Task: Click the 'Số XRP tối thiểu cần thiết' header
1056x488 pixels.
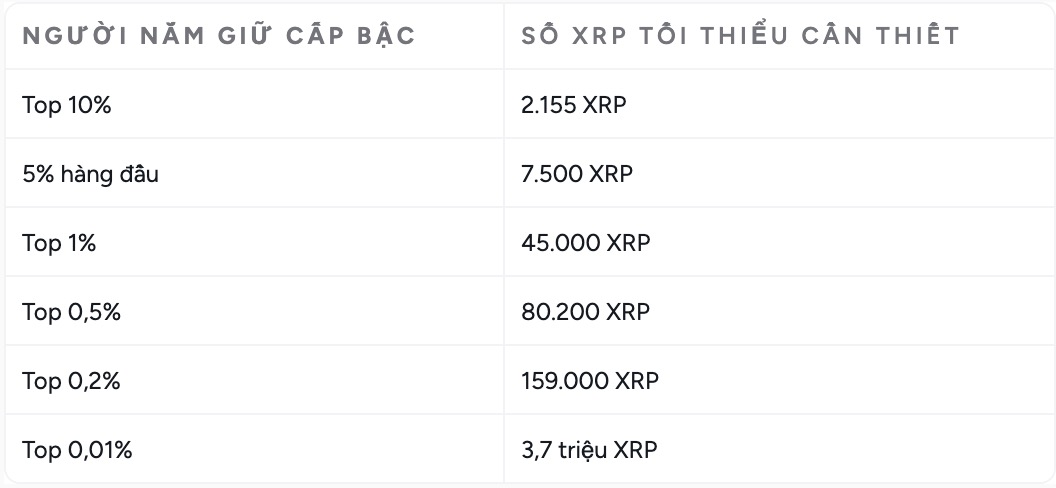Action: click(x=740, y=36)
